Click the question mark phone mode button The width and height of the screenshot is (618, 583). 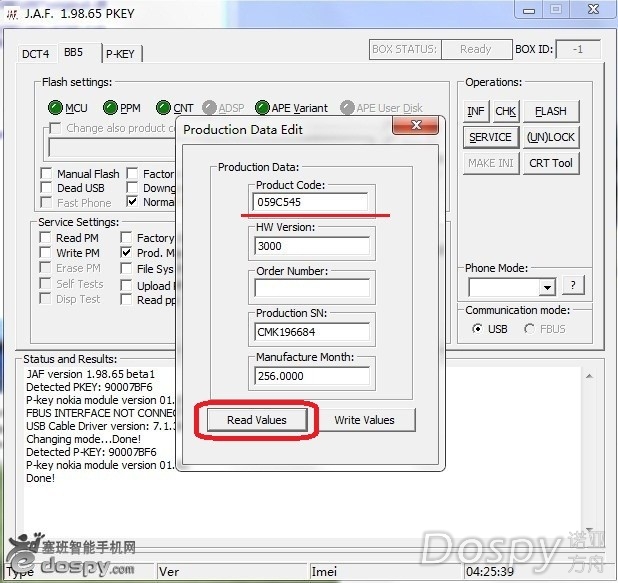[x=573, y=285]
